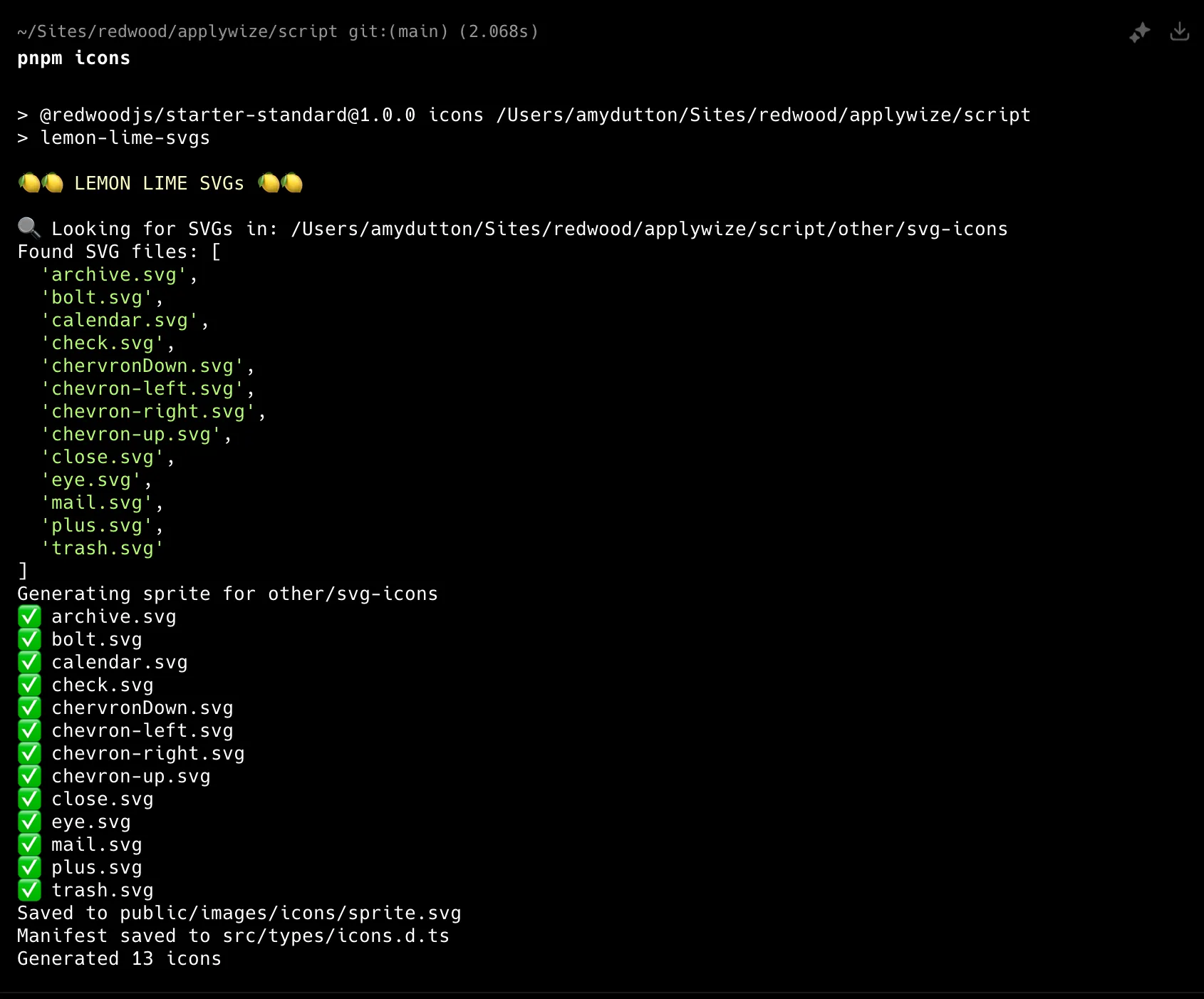
Task: Click the check mark next to bolt.svg
Action: pos(29,639)
